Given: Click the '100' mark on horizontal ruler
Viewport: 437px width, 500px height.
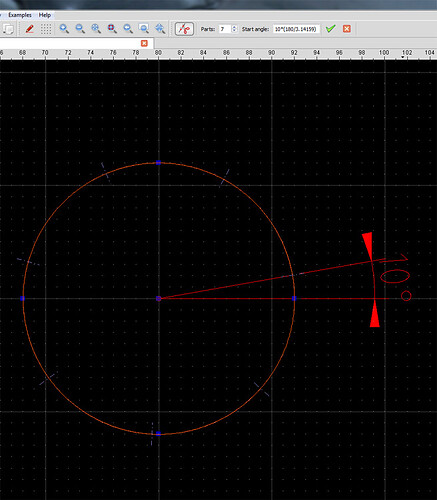Looking at the screenshot, I should click(x=384, y=53).
